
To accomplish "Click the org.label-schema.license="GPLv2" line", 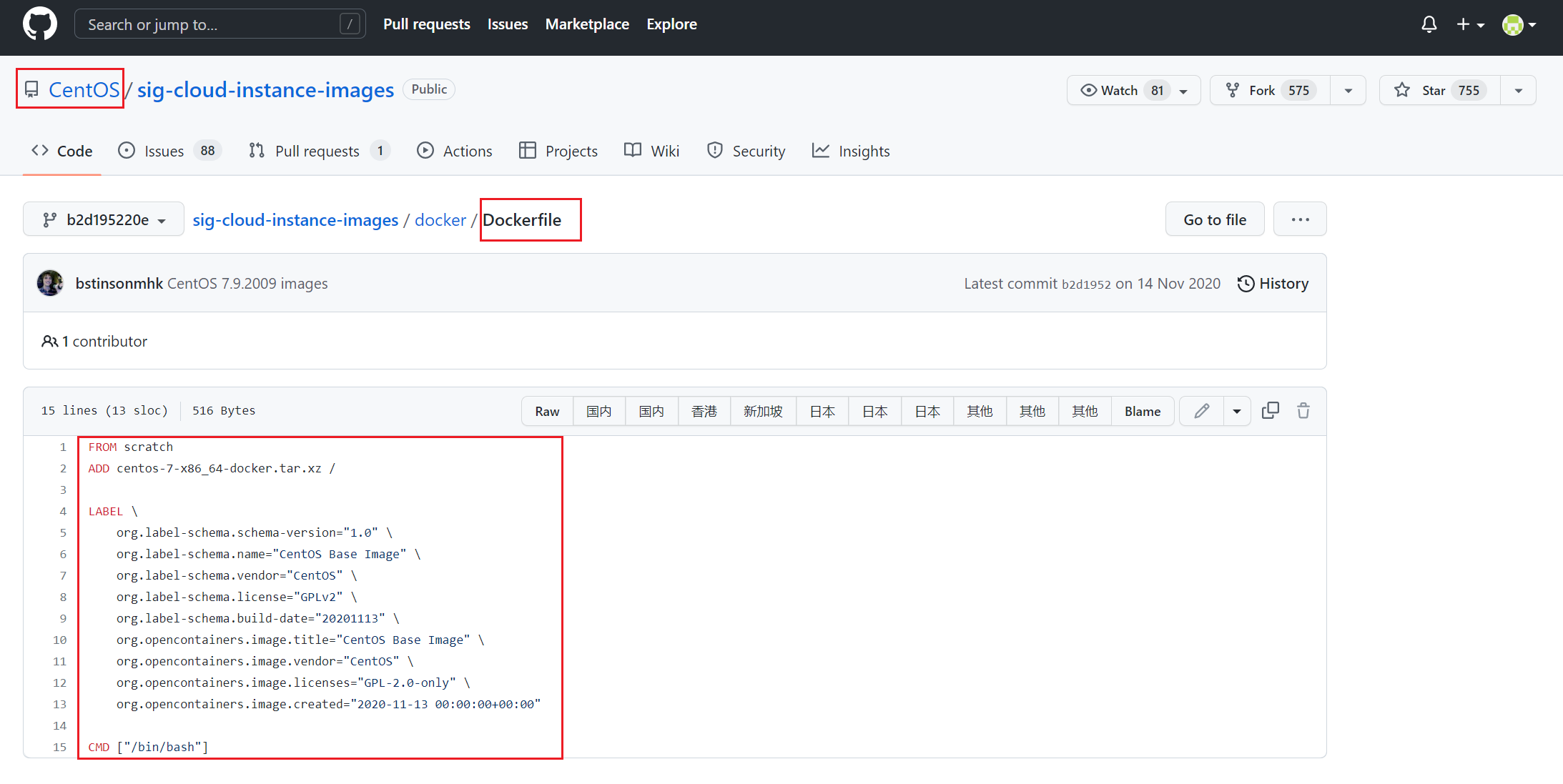I will pyautogui.click(x=237, y=597).
